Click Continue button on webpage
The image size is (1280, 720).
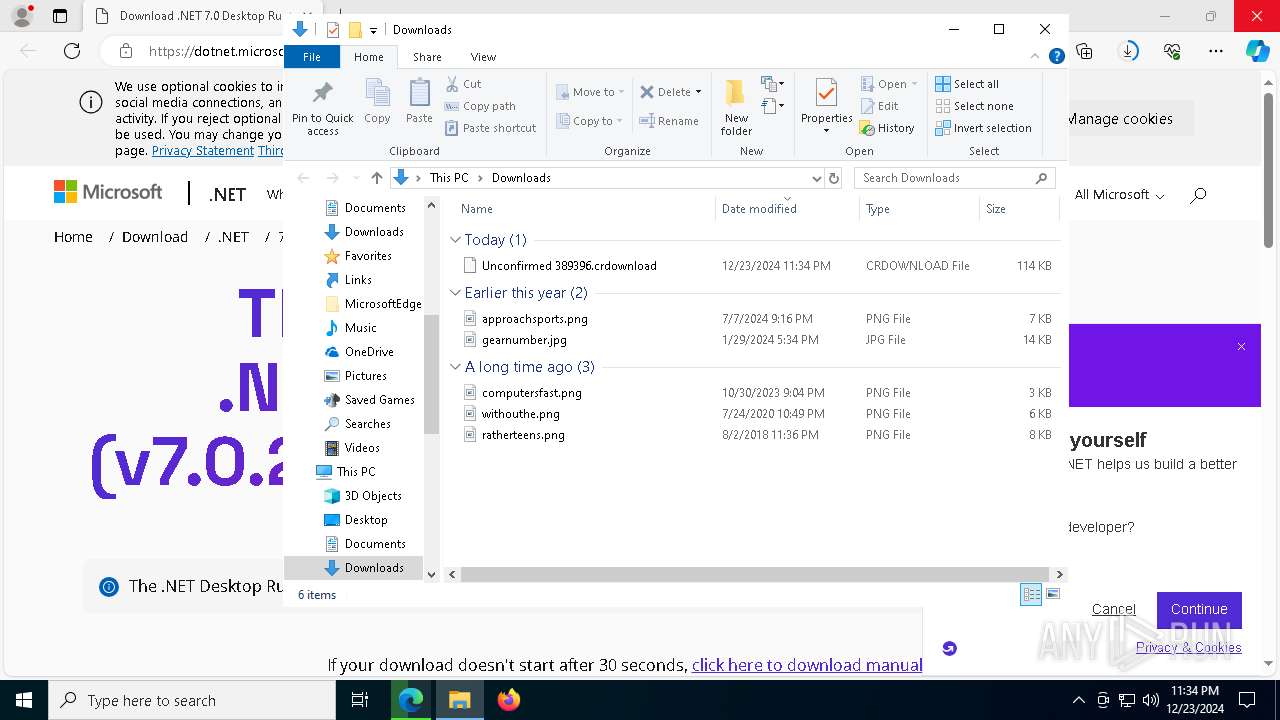point(1199,609)
